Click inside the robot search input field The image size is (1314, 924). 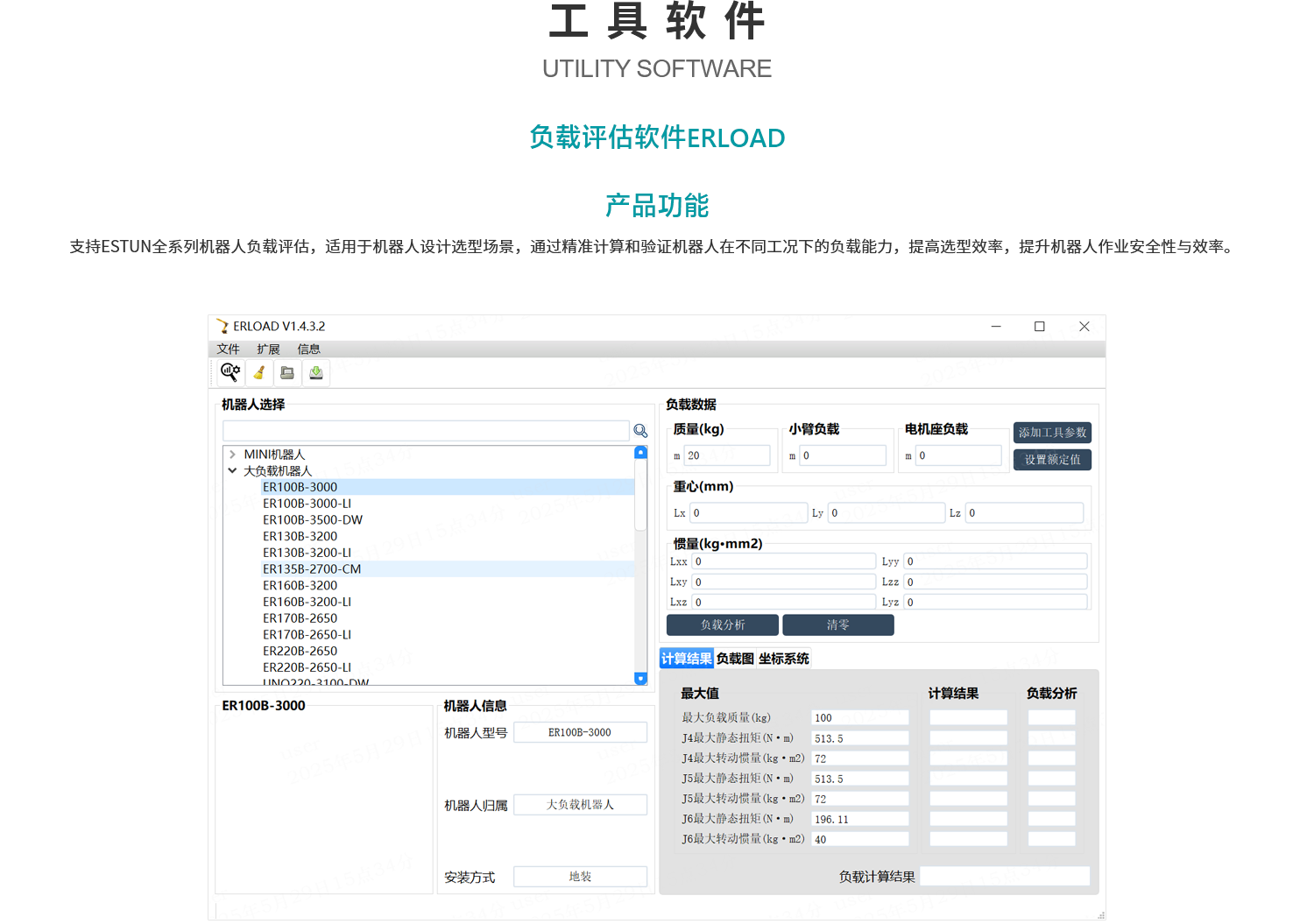pos(425,430)
